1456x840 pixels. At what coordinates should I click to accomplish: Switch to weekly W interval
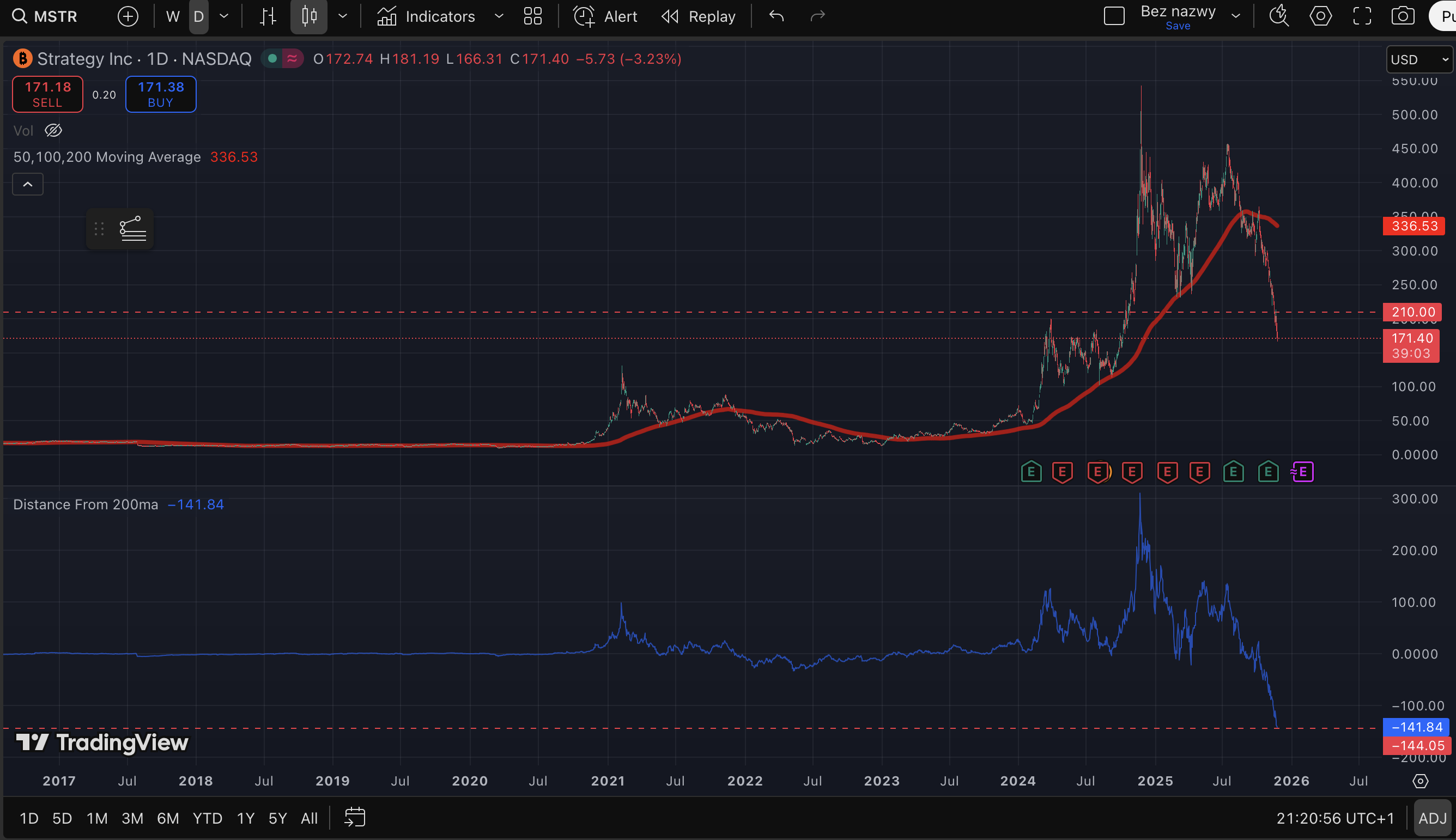click(x=172, y=16)
